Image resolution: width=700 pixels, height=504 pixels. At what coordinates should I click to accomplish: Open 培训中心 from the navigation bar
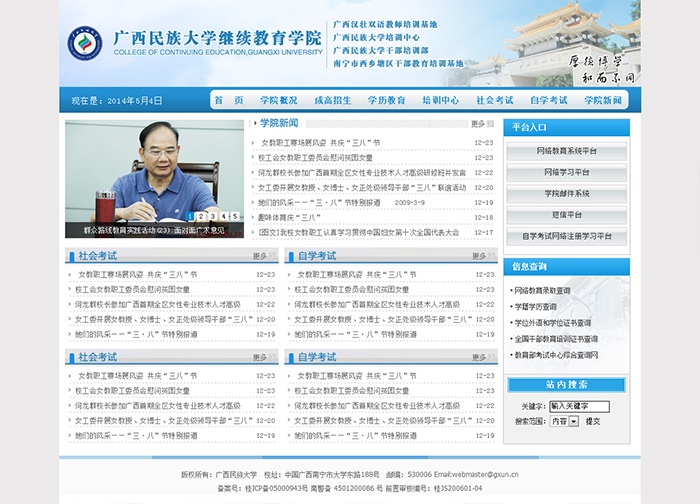click(441, 100)
